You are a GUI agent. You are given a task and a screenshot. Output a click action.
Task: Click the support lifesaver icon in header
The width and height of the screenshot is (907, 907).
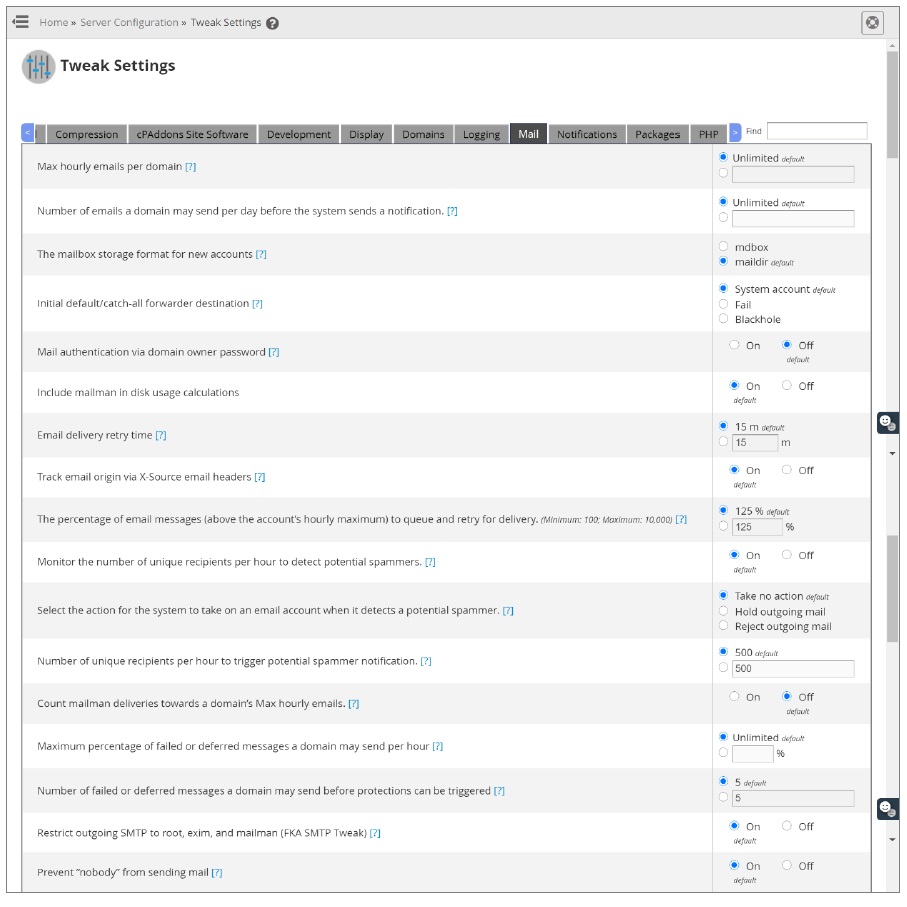point(872,23)
